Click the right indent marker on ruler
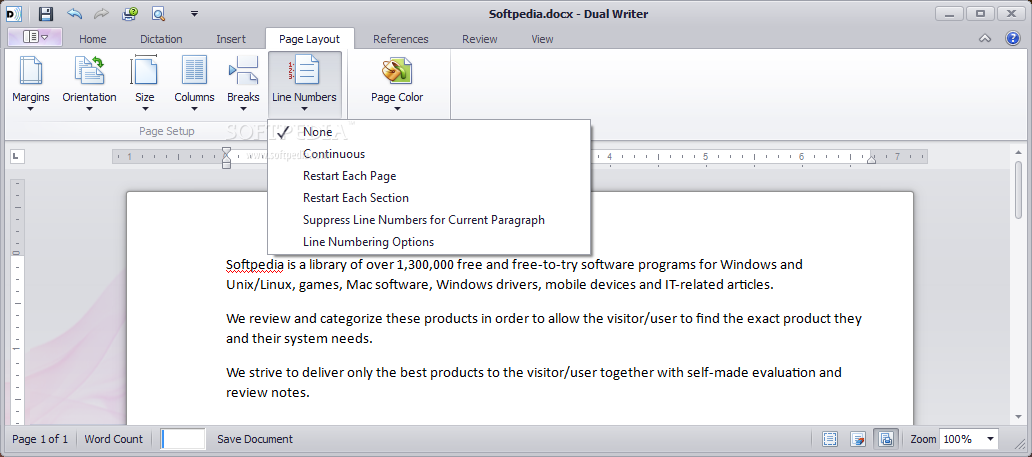This screenshot has width=1032, height=457. [871, 159]
